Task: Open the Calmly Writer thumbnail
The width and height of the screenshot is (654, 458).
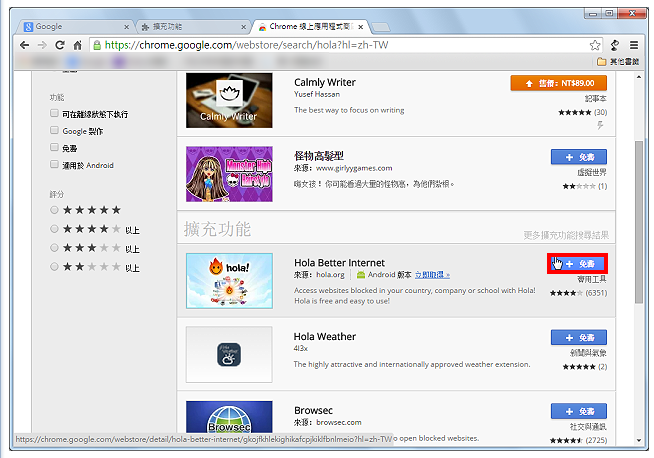Action: [x=229, y=100]
